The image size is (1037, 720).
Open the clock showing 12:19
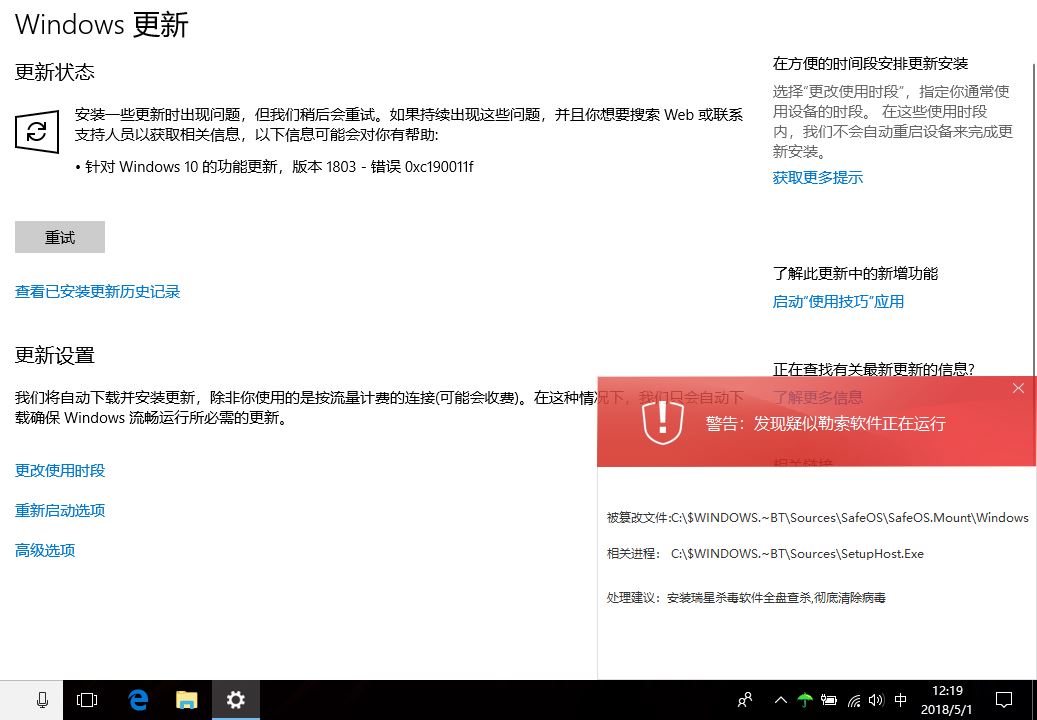click(x=947, y=700)
